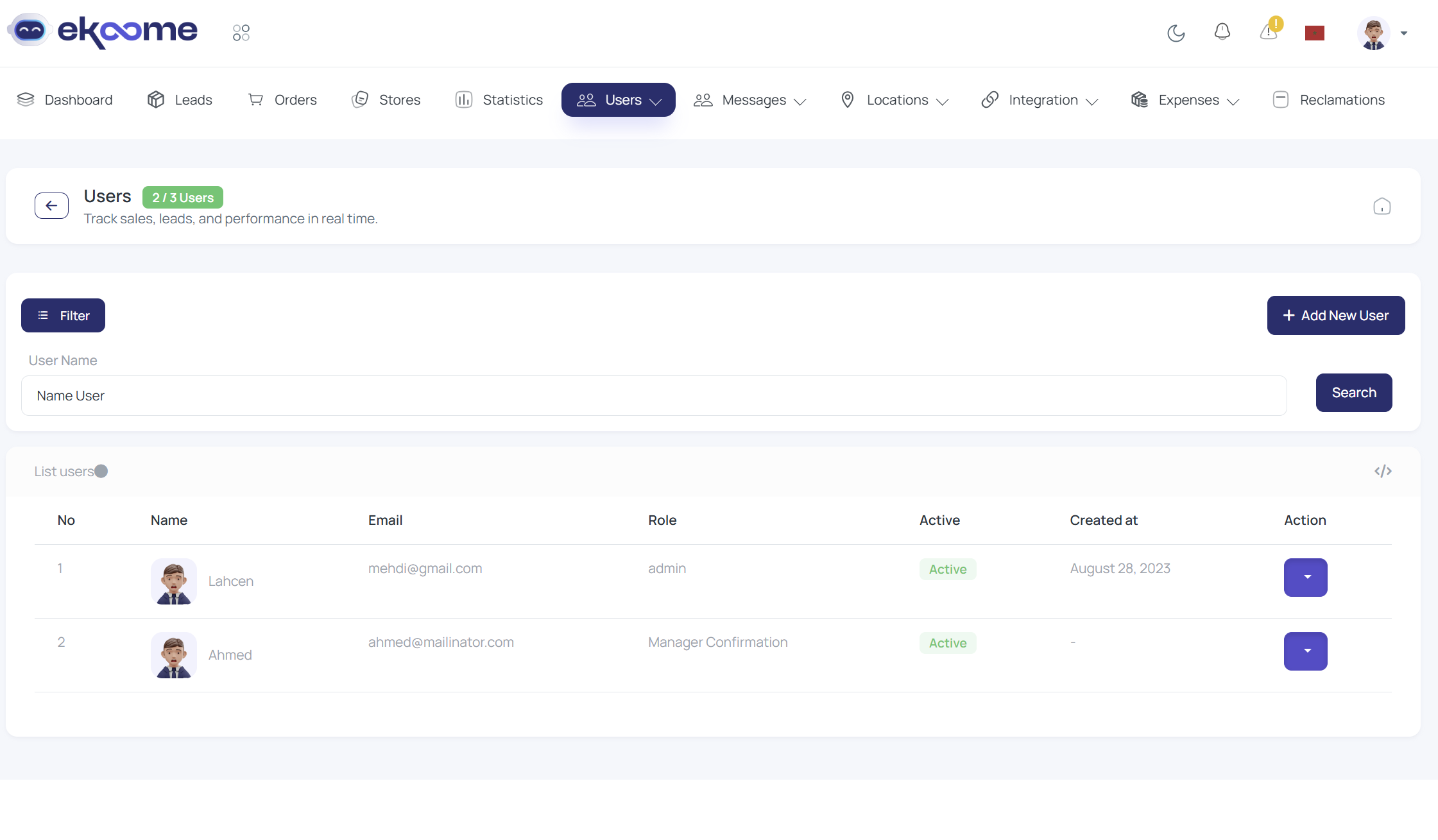This screenshot has height=840, width=1438.
Task: Click the alert icon with yellow badge
Action: (1269, 32)
